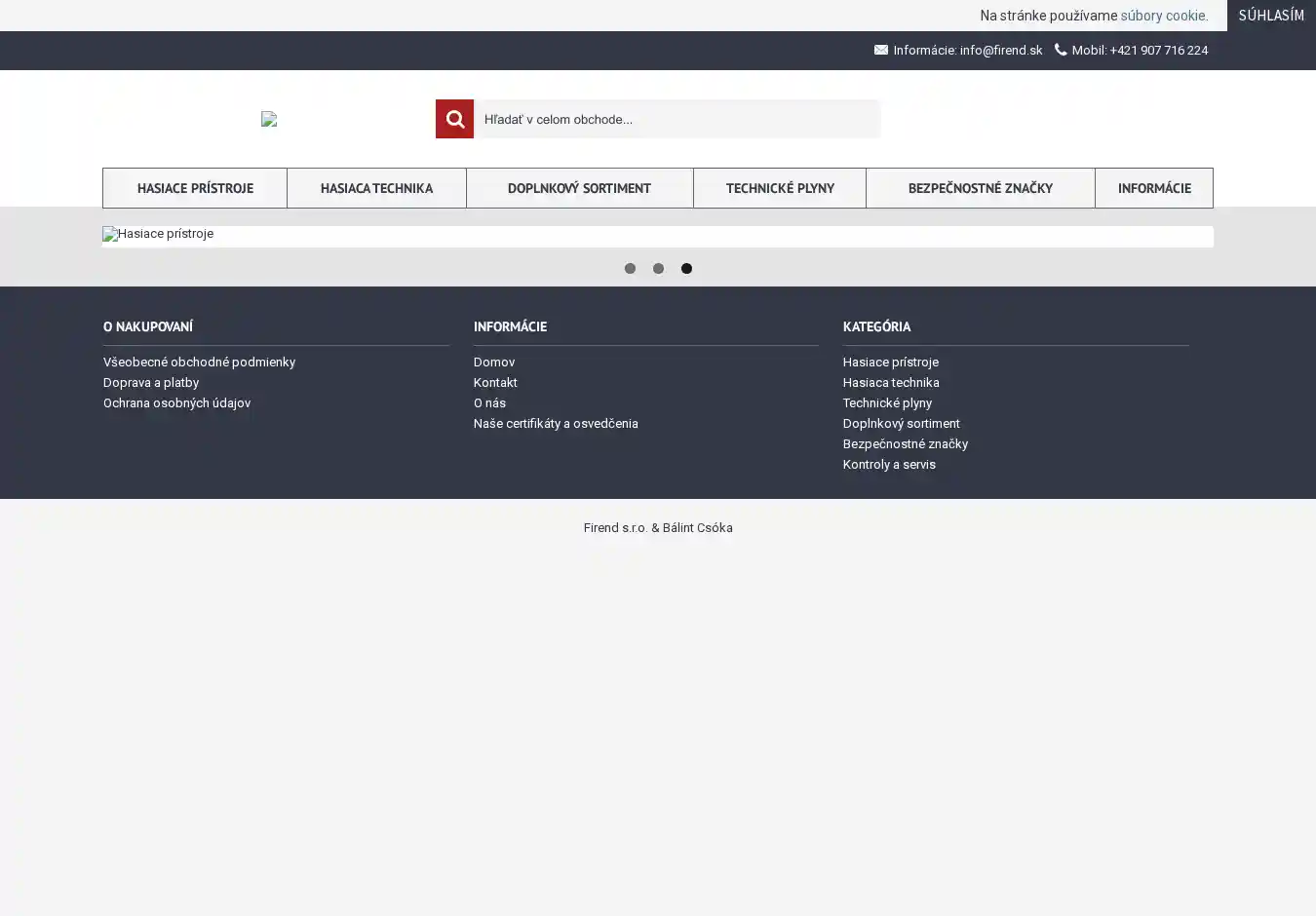Select the third slider pagination dot
Image resolution: width=1316 pixels, height=916 pixels.
686,269
